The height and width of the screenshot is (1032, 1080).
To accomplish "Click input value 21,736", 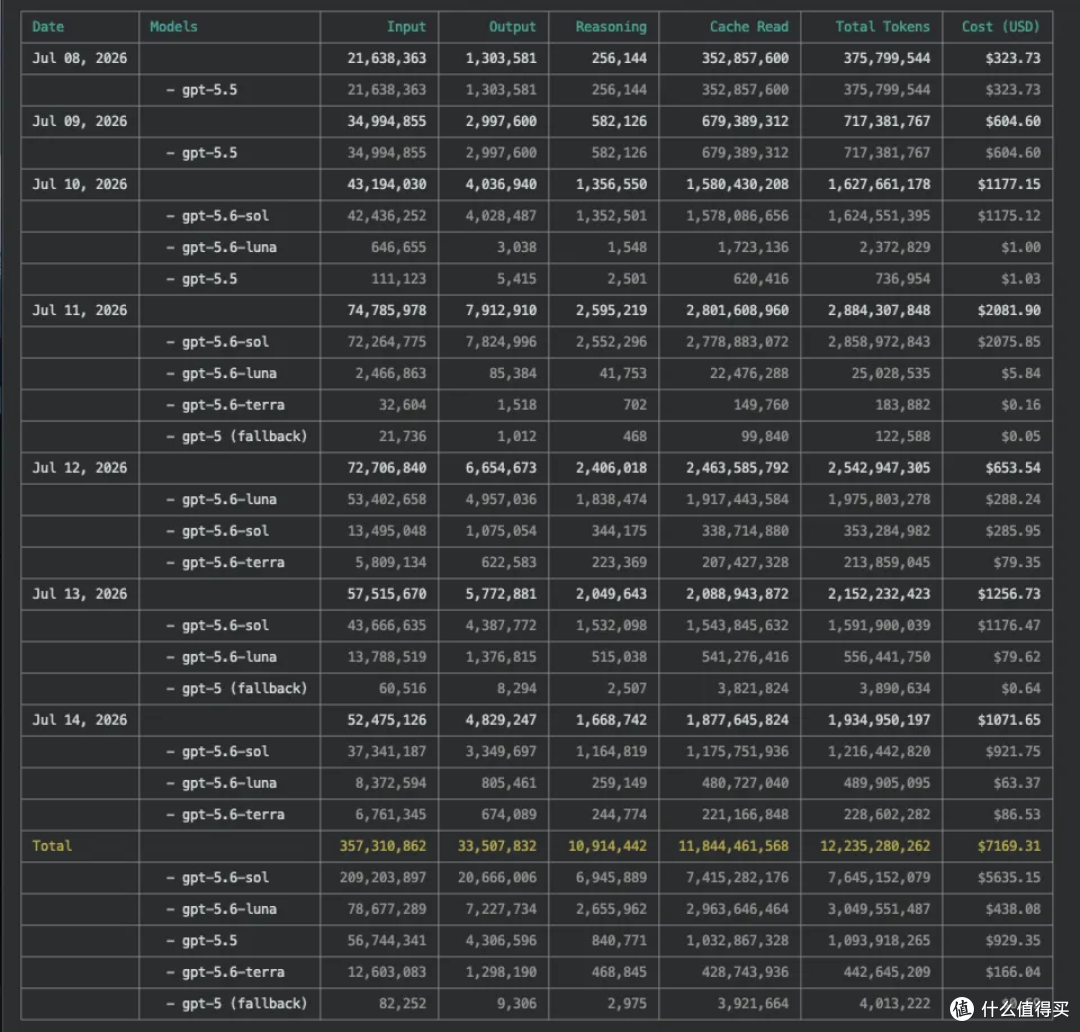I will click(402, 437).
